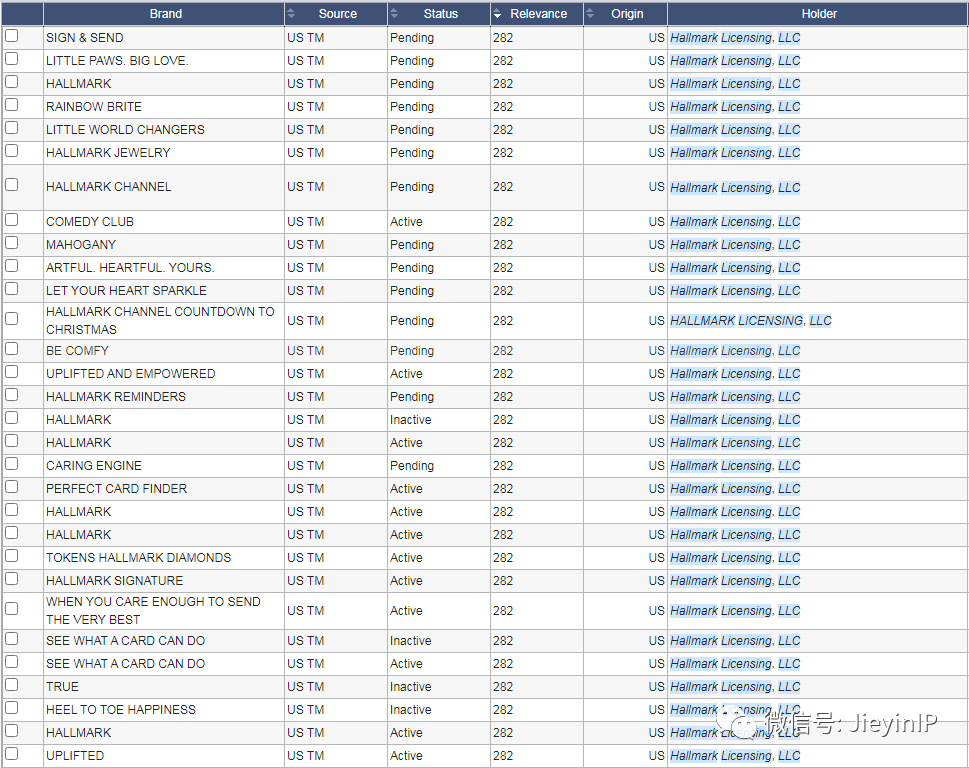Image resolution: width=969 pixels, height=768 pixels.
Task: Click brand name HALLMARK JEWELRY
Action: (108, 153)
